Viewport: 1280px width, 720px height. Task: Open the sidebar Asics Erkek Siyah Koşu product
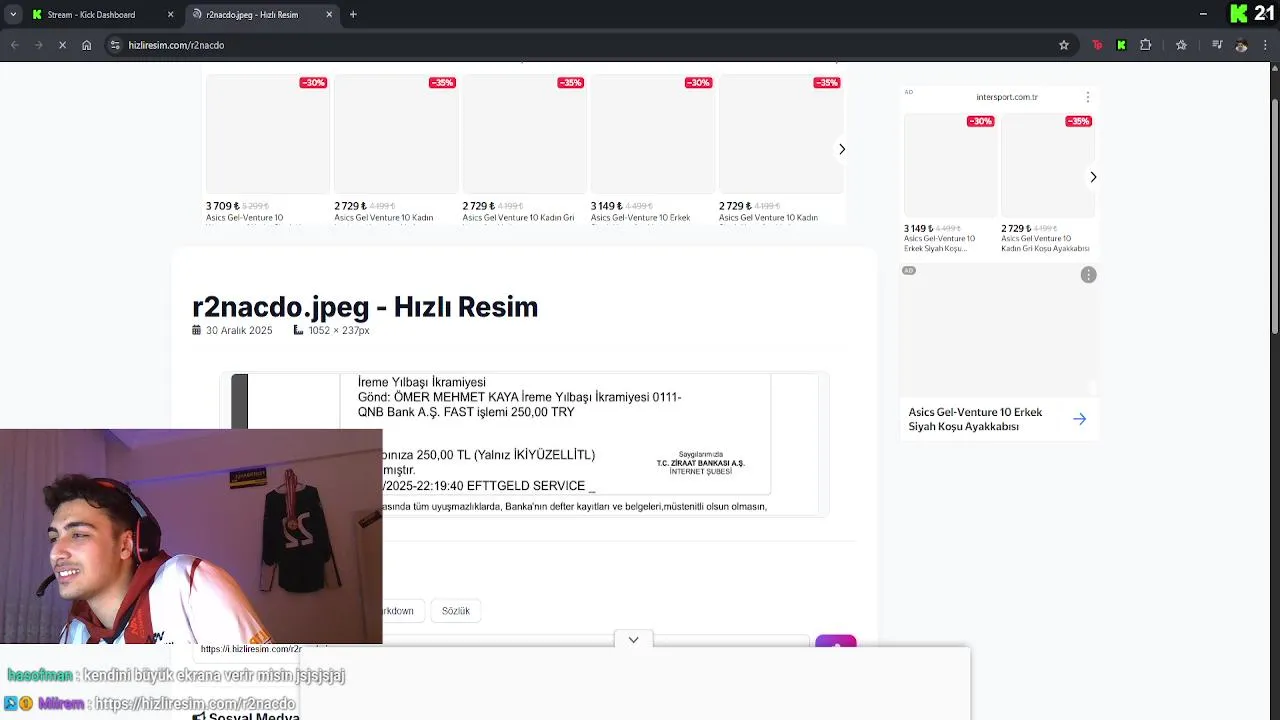pyautogui.click(x=950, y=184)
